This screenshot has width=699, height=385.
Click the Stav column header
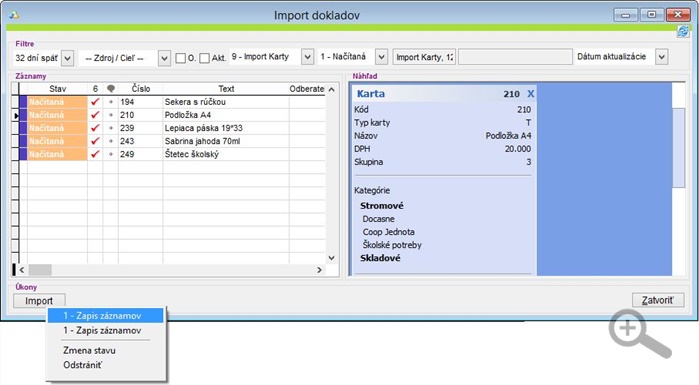(58, 89)
